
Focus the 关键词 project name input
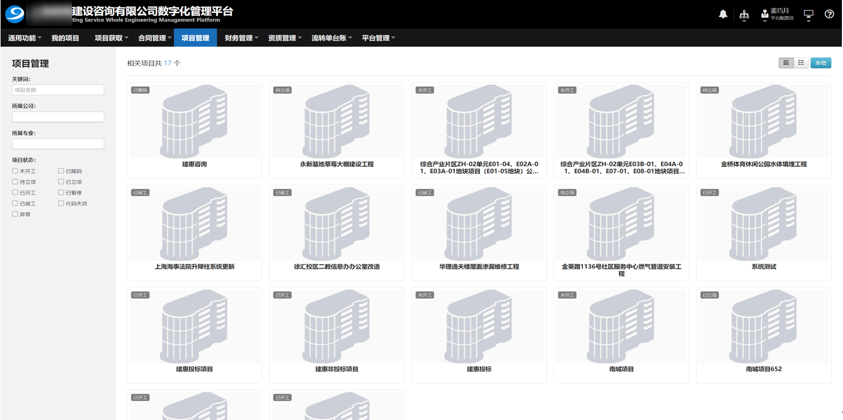click(x=58, y=90)
